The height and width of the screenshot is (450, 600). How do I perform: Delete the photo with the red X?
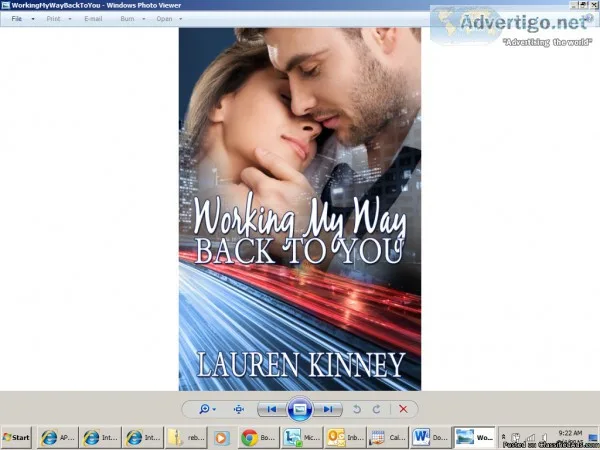(403, 409)
